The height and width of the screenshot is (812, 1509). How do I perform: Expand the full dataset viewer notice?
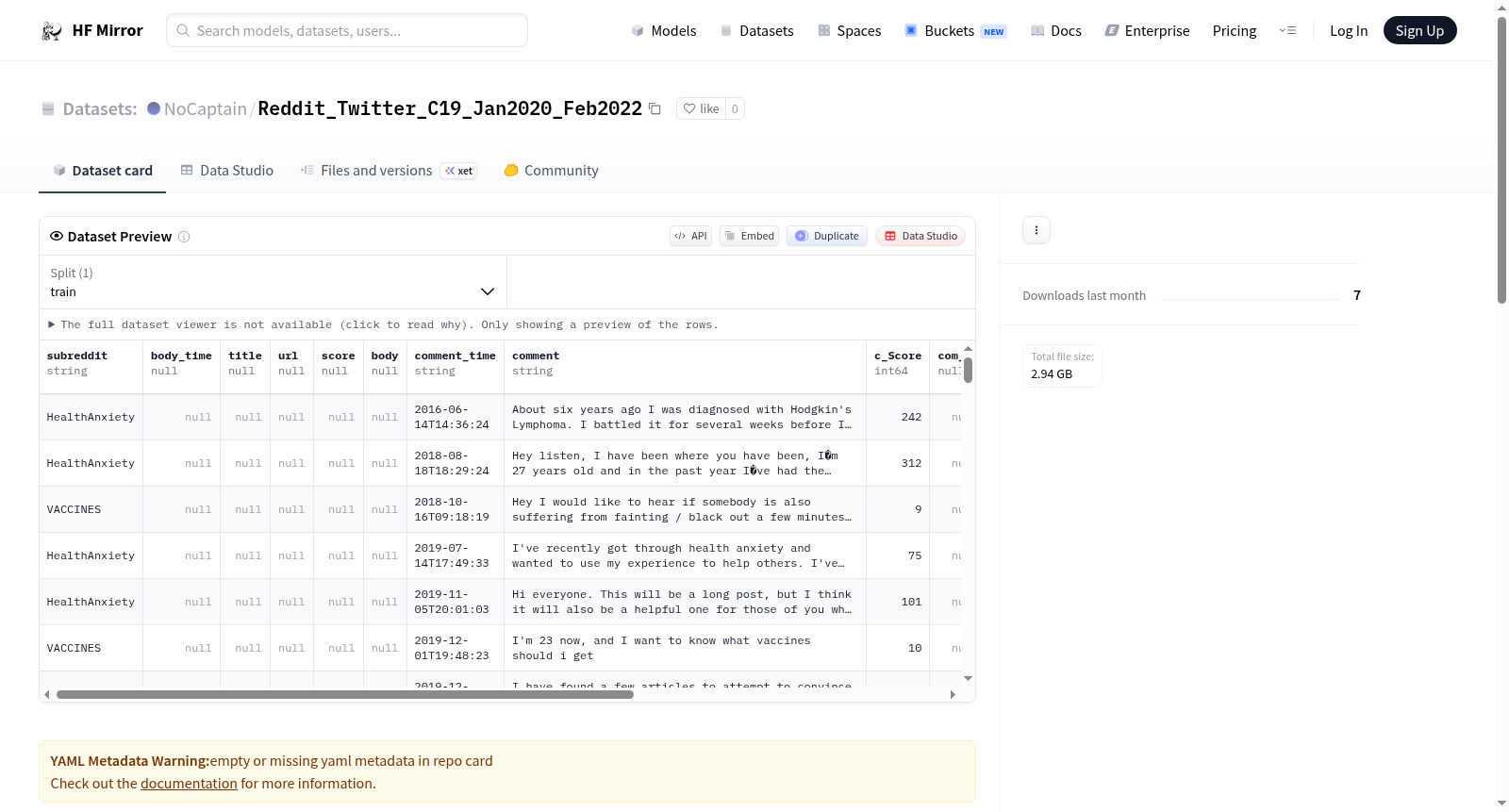click(383, 324)
